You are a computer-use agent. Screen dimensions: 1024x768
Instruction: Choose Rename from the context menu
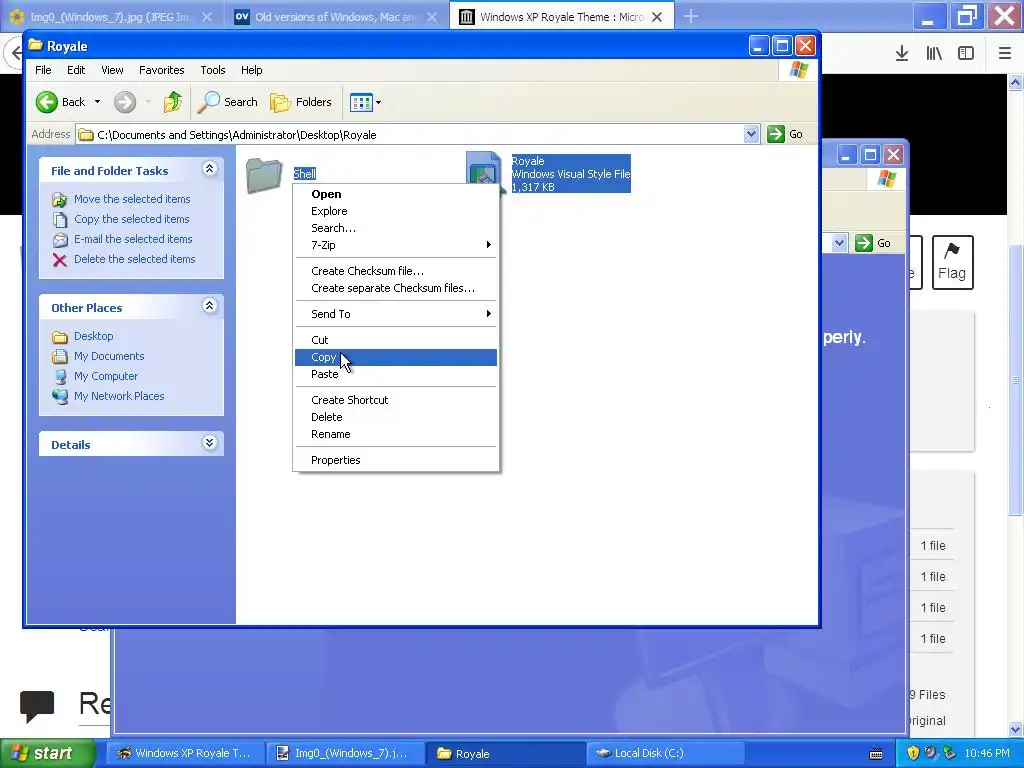[396, 434]
